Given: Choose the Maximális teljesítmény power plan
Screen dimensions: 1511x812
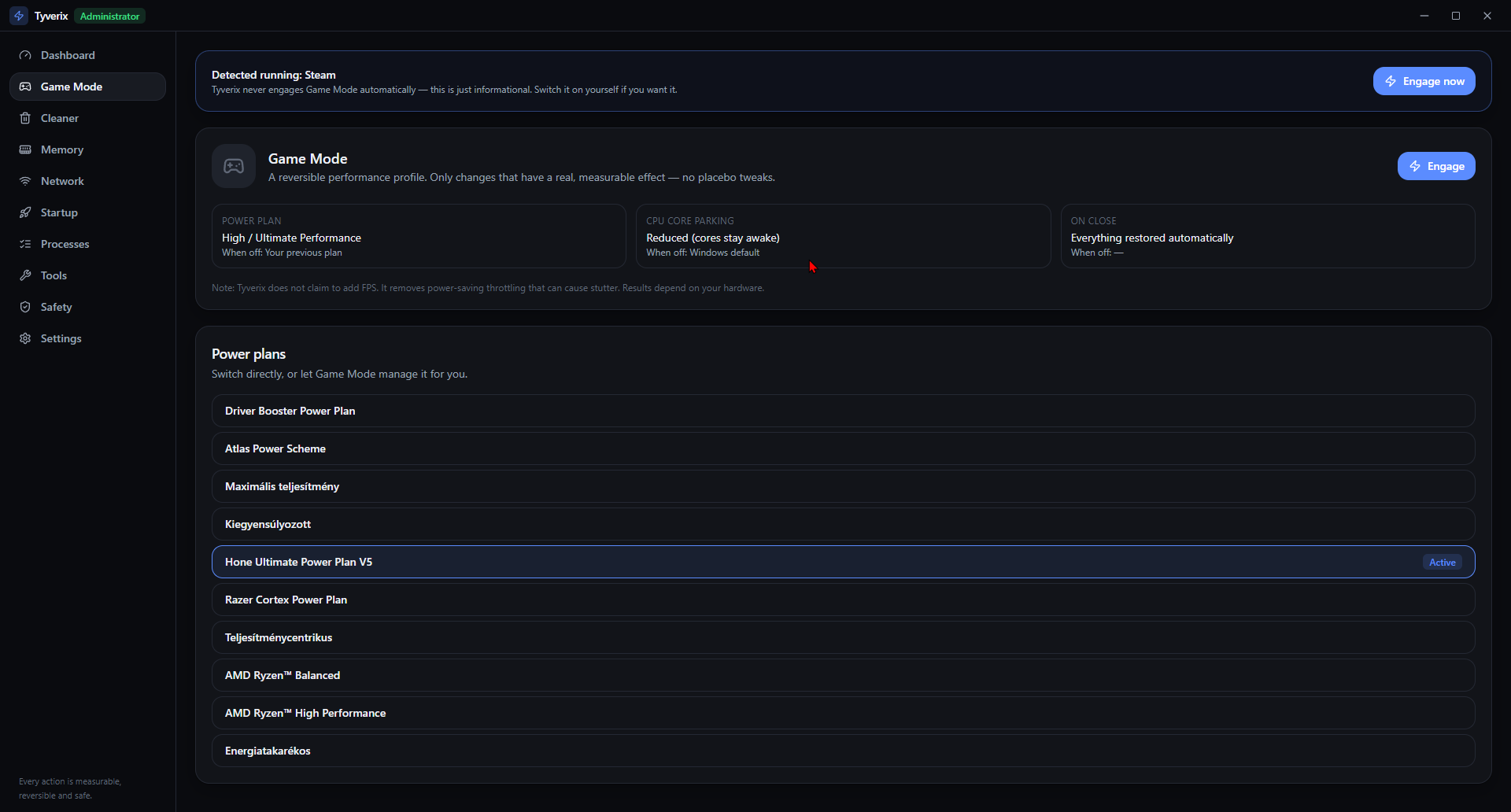Looking at the screenshot, I should (843, 486).
